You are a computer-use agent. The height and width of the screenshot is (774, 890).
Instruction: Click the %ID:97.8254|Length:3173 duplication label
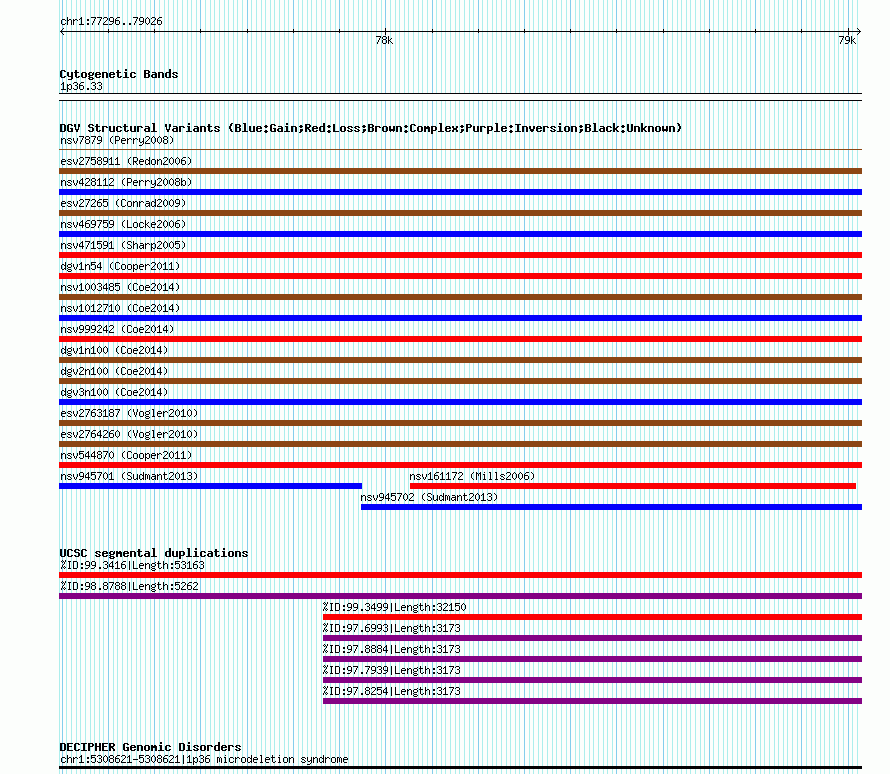[x=392, y=691]
